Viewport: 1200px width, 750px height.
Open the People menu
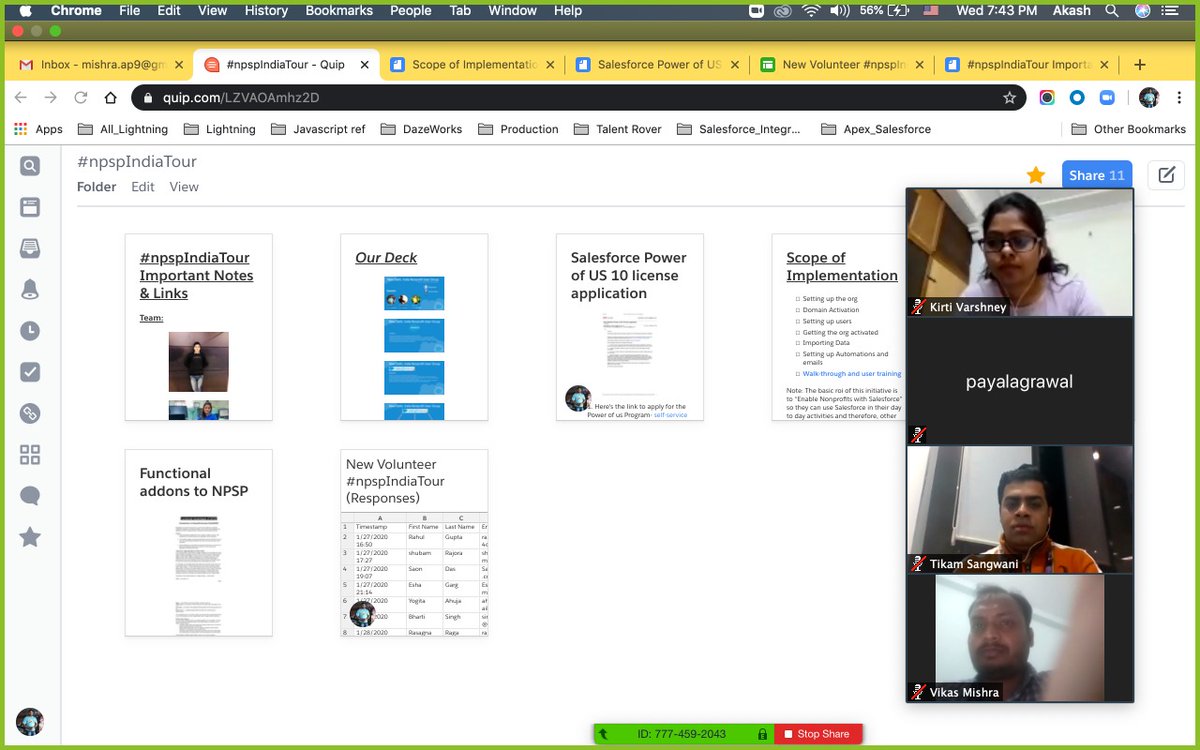(x=411, y=10)
